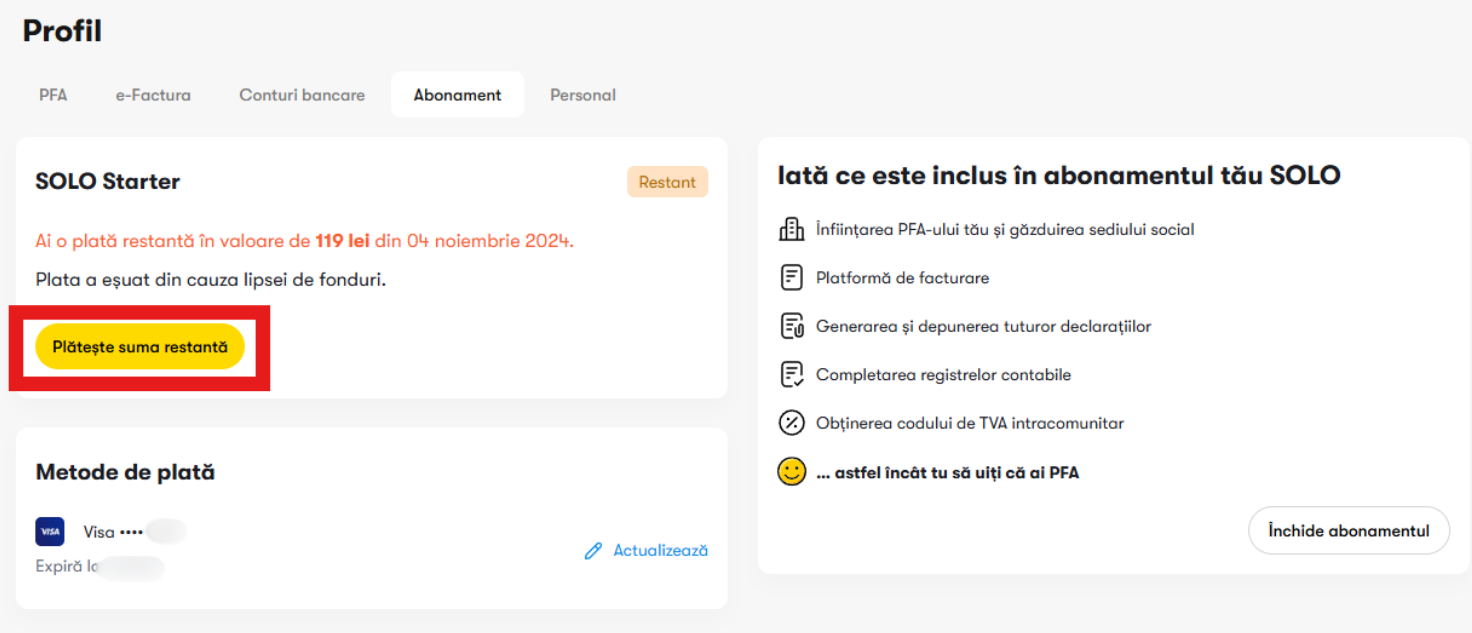Open the PFA tab

53,95
